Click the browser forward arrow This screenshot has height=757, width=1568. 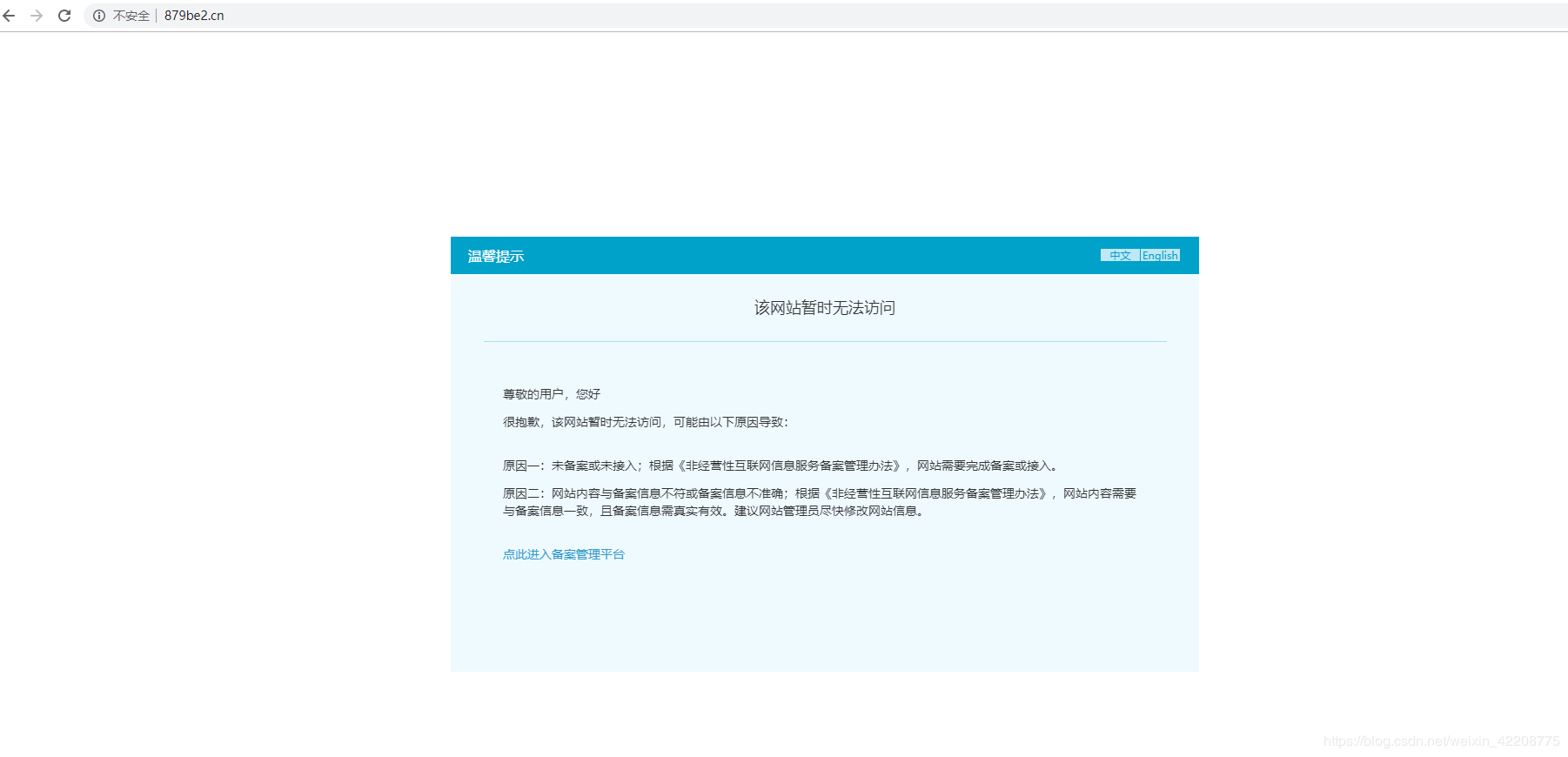37,16
